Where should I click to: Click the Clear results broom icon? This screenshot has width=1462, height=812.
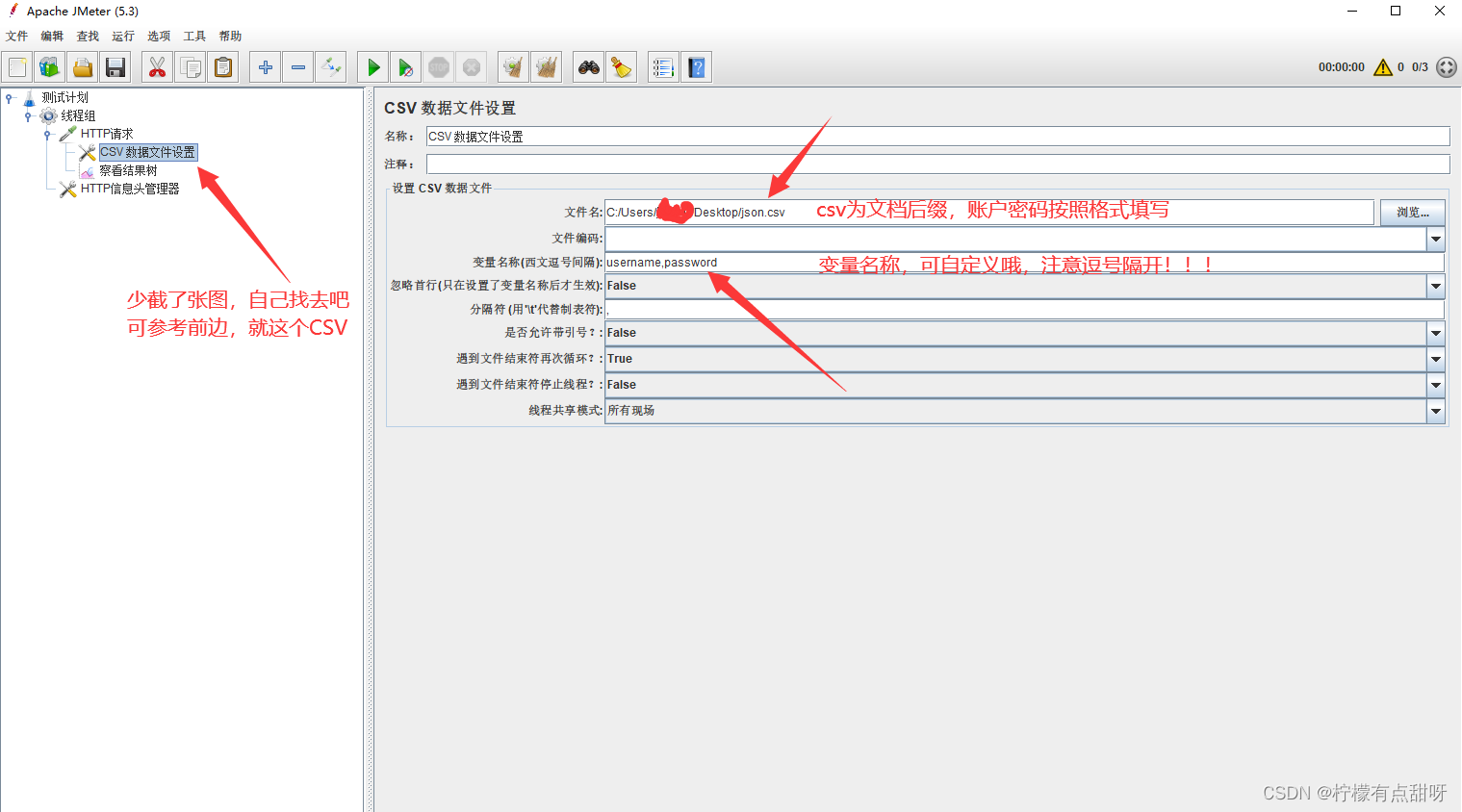click(514, 67)
